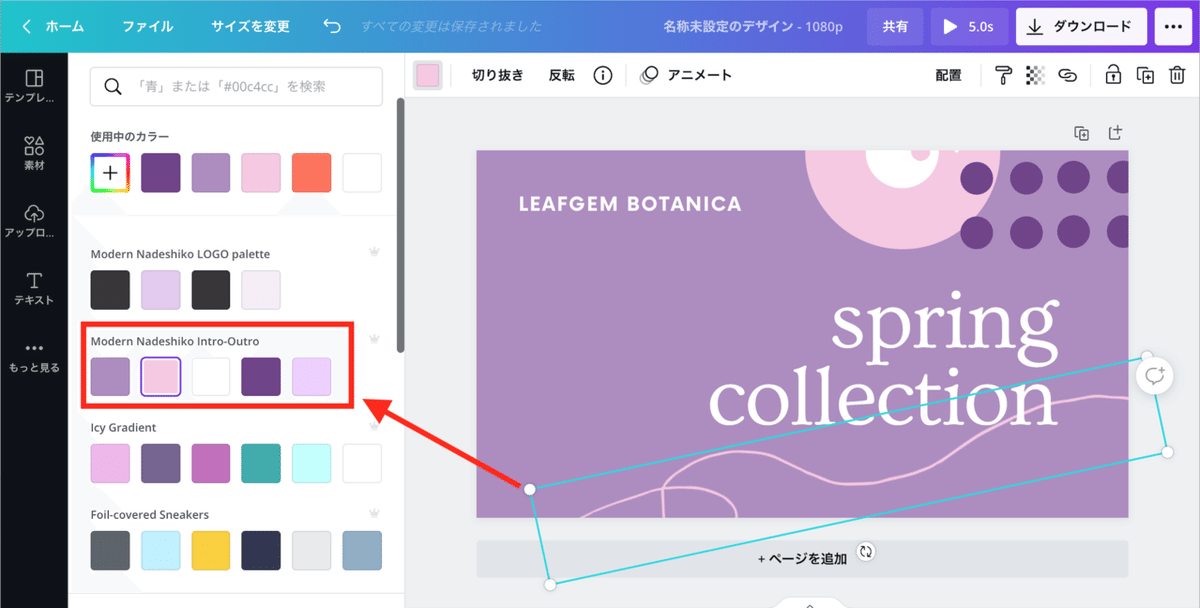Viewport: 1200px width, 608px height.
Task: Select the yellow swatch in Foil-covered Sneakers
Action: pos(211,550)
